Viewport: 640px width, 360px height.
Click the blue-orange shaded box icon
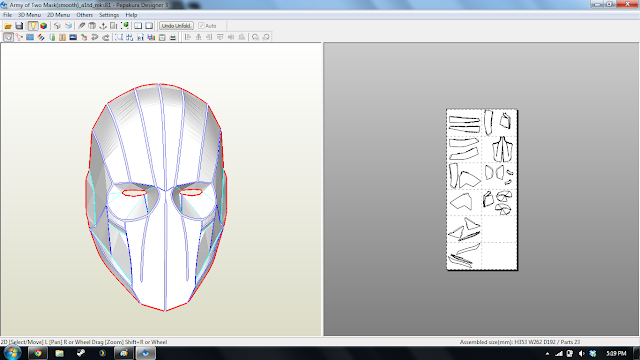(x=68, y=26)
